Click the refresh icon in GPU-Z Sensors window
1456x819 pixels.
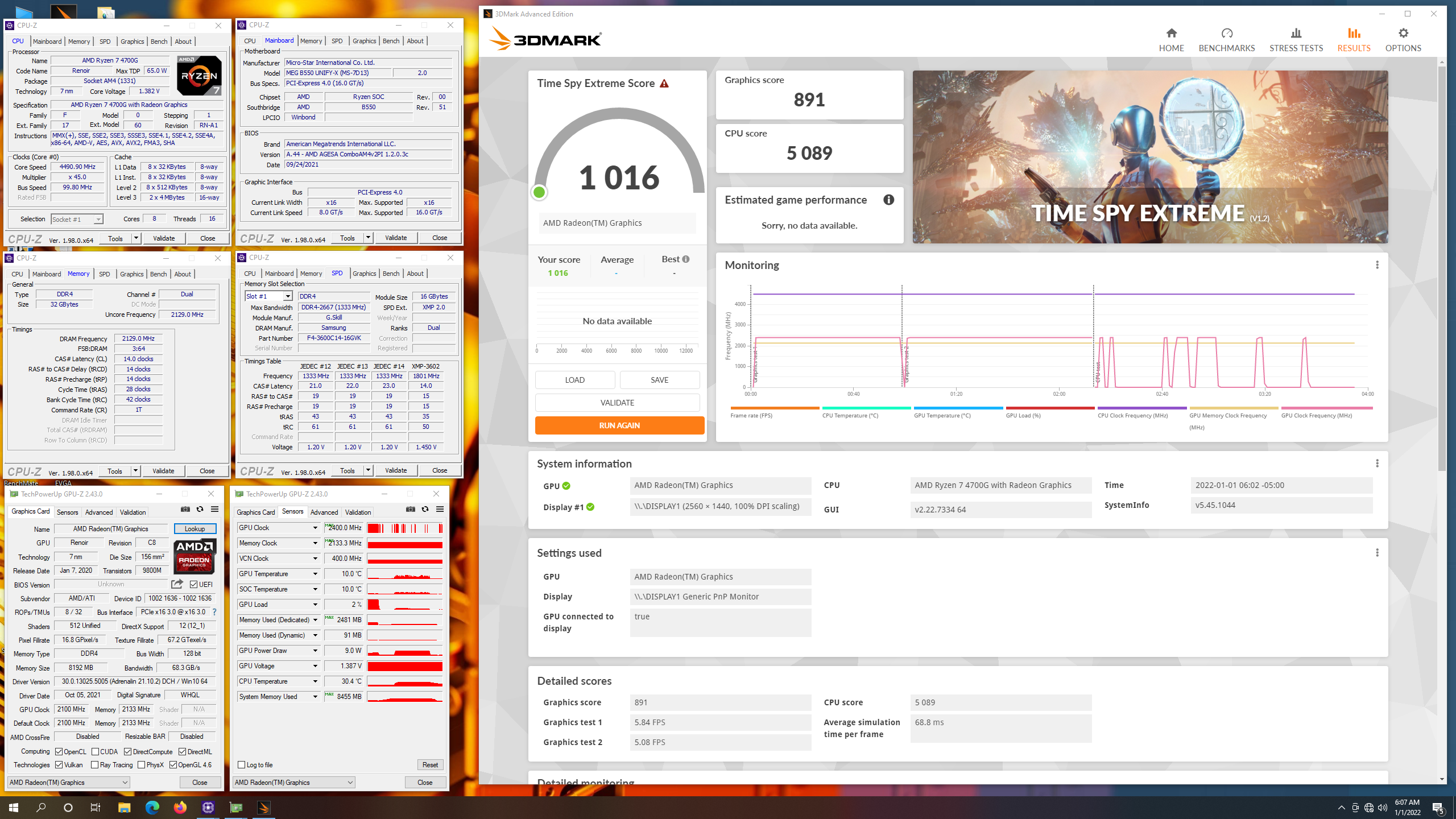tap(425, 509)
